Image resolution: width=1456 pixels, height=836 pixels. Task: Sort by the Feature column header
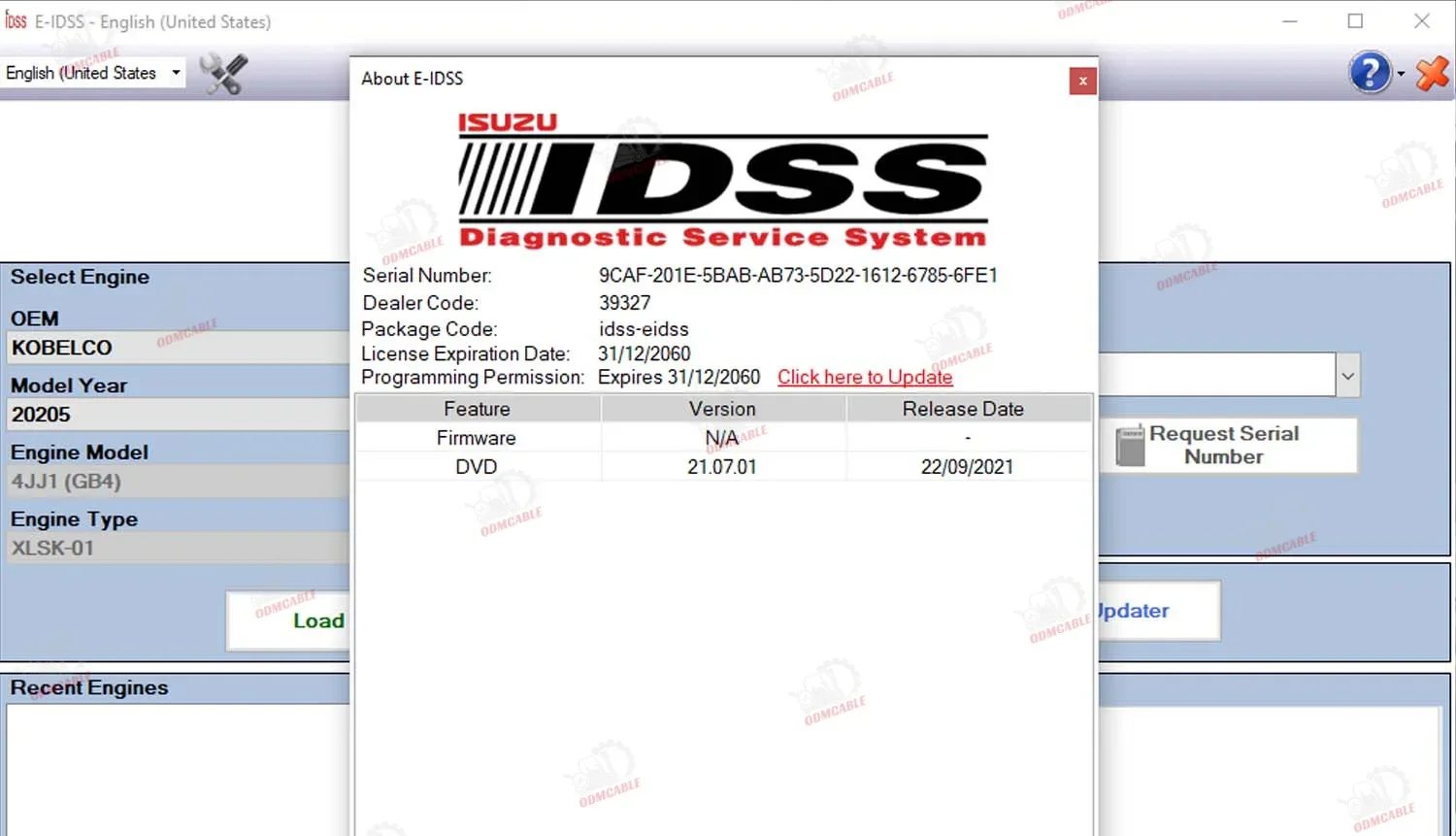478,409
